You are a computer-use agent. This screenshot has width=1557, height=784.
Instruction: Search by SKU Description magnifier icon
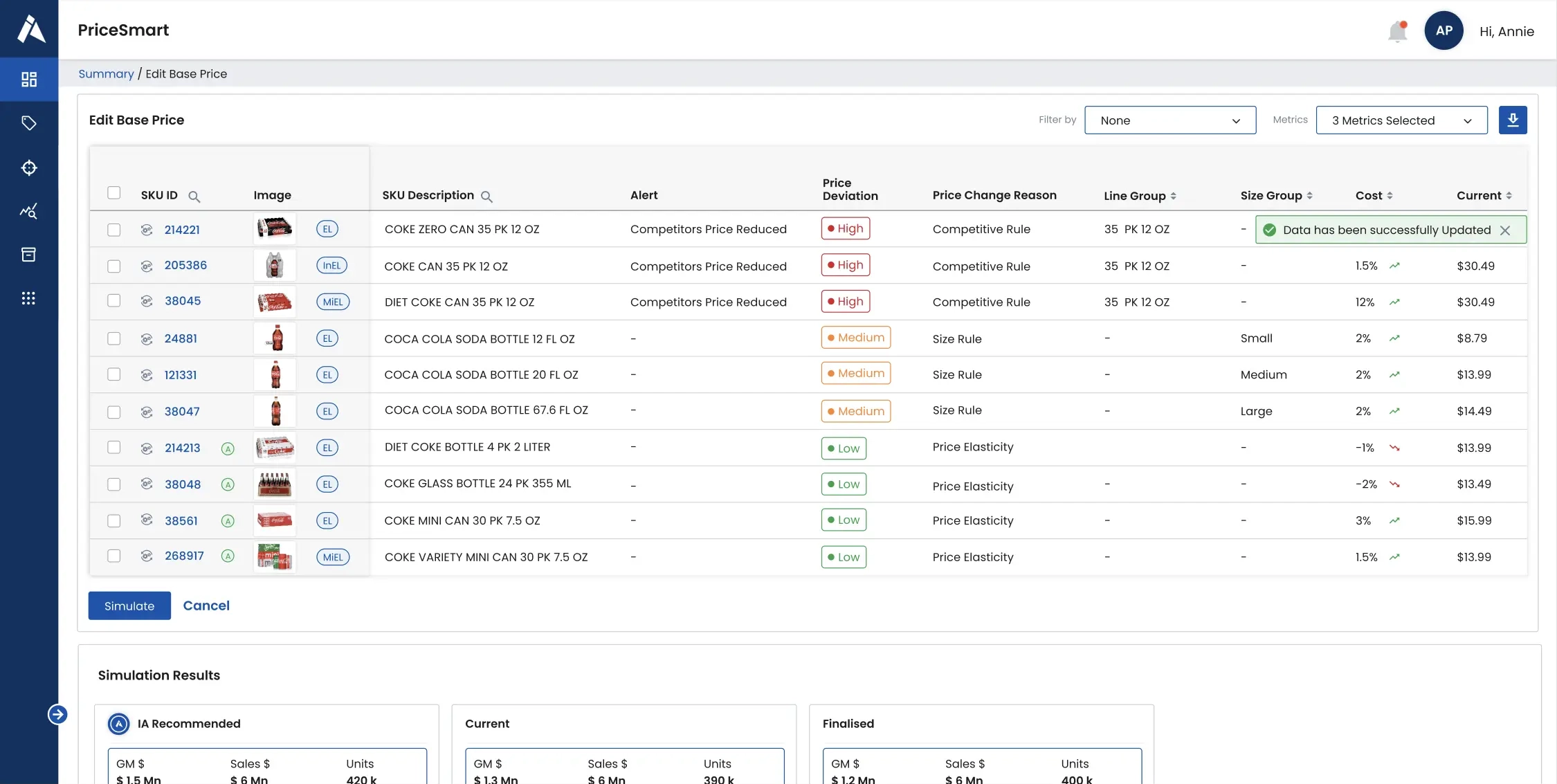click(x=486, y=197)
